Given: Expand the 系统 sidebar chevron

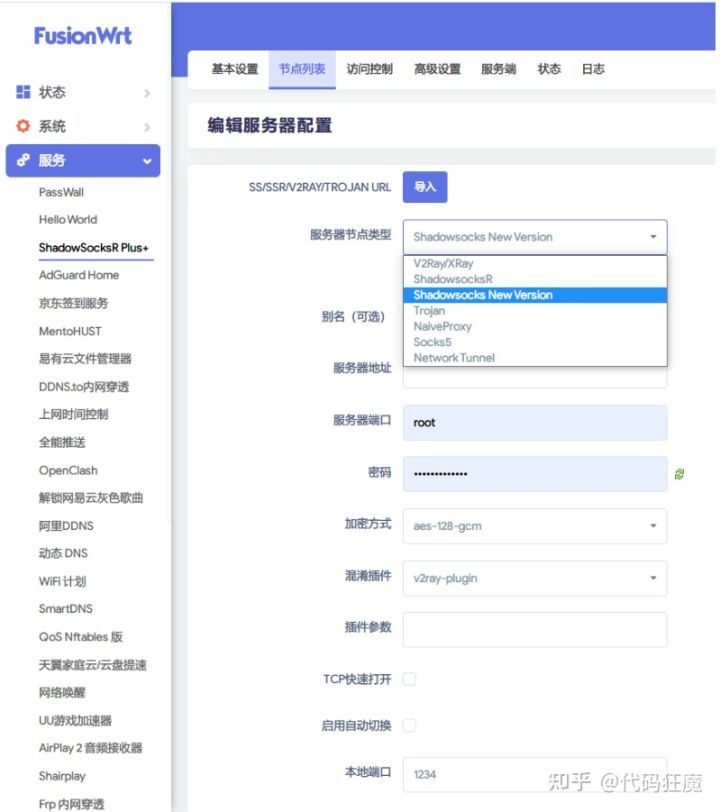Looking at the screenshot, I should pyautogui.click(x=147, y=127).
